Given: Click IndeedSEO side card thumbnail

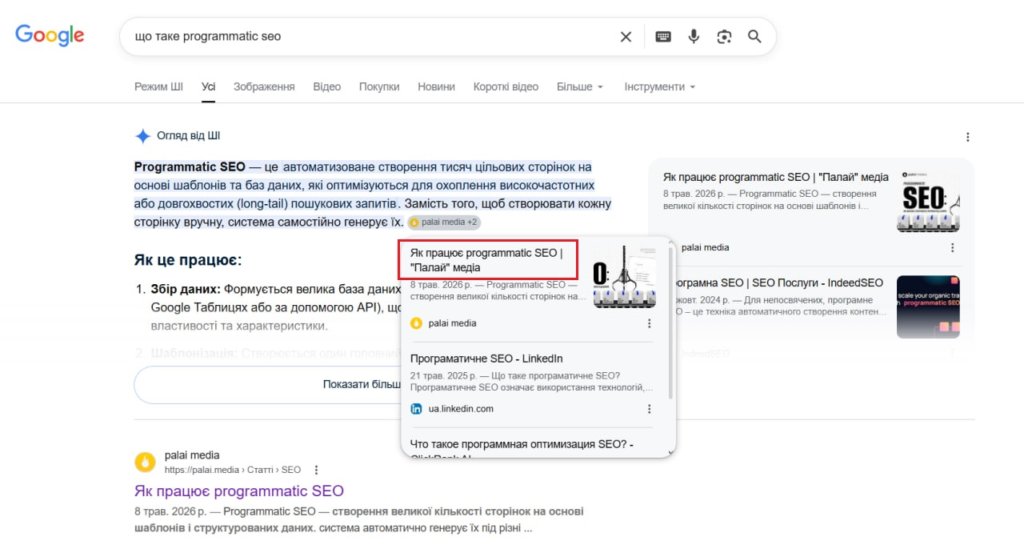Looking at the screenshot, I should pyautogui.click(x=928, y=307).
